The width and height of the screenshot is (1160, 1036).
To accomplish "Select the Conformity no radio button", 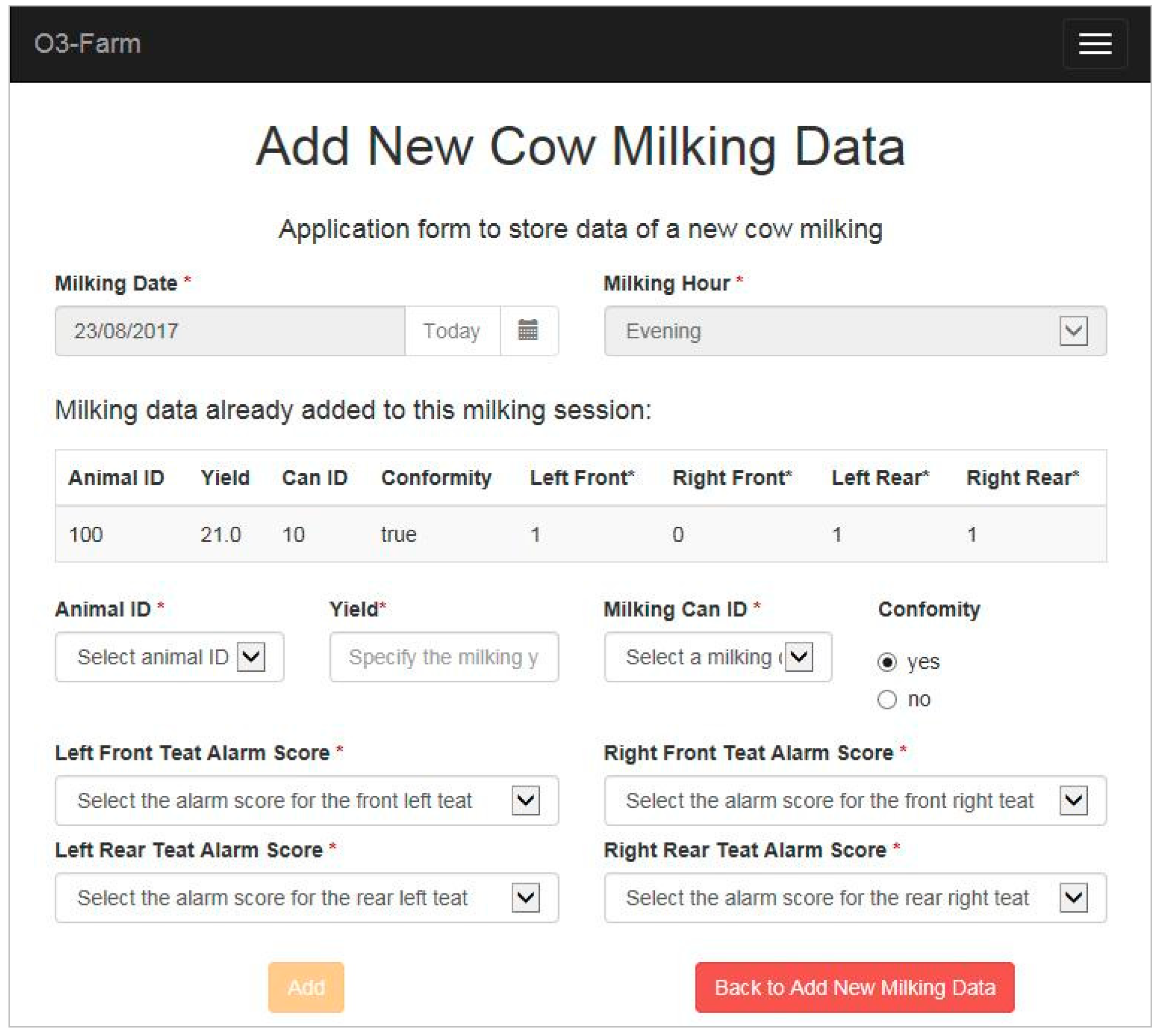I will pyautogui.click(x=887, y=700).
